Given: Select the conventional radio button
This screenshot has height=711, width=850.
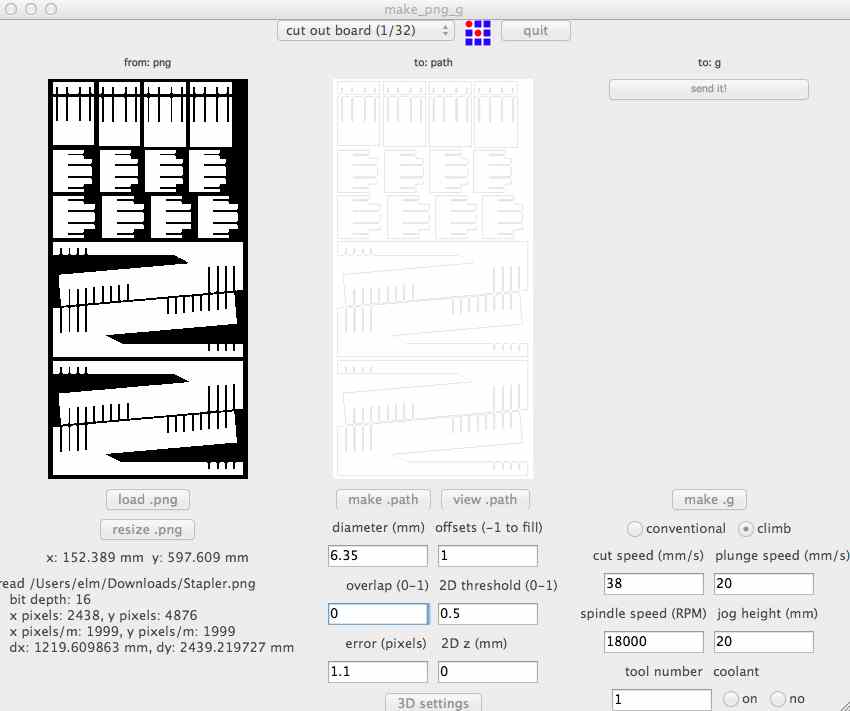Looking at the screenshot, I should click(x=634, y=528).
